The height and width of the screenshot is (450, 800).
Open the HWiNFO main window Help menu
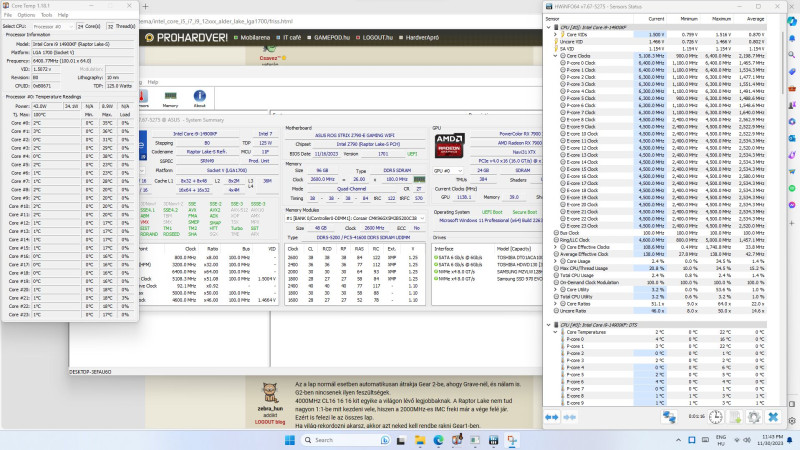153,82
